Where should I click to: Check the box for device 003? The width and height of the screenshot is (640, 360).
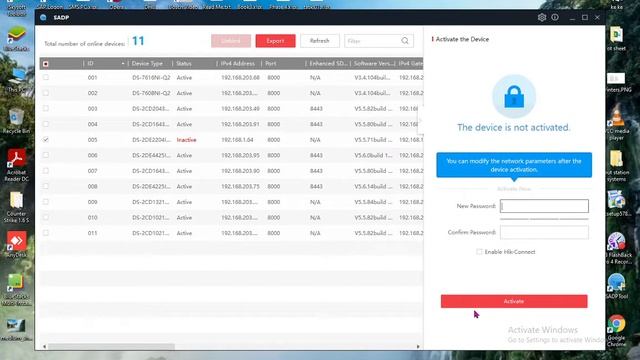[46, 108]
